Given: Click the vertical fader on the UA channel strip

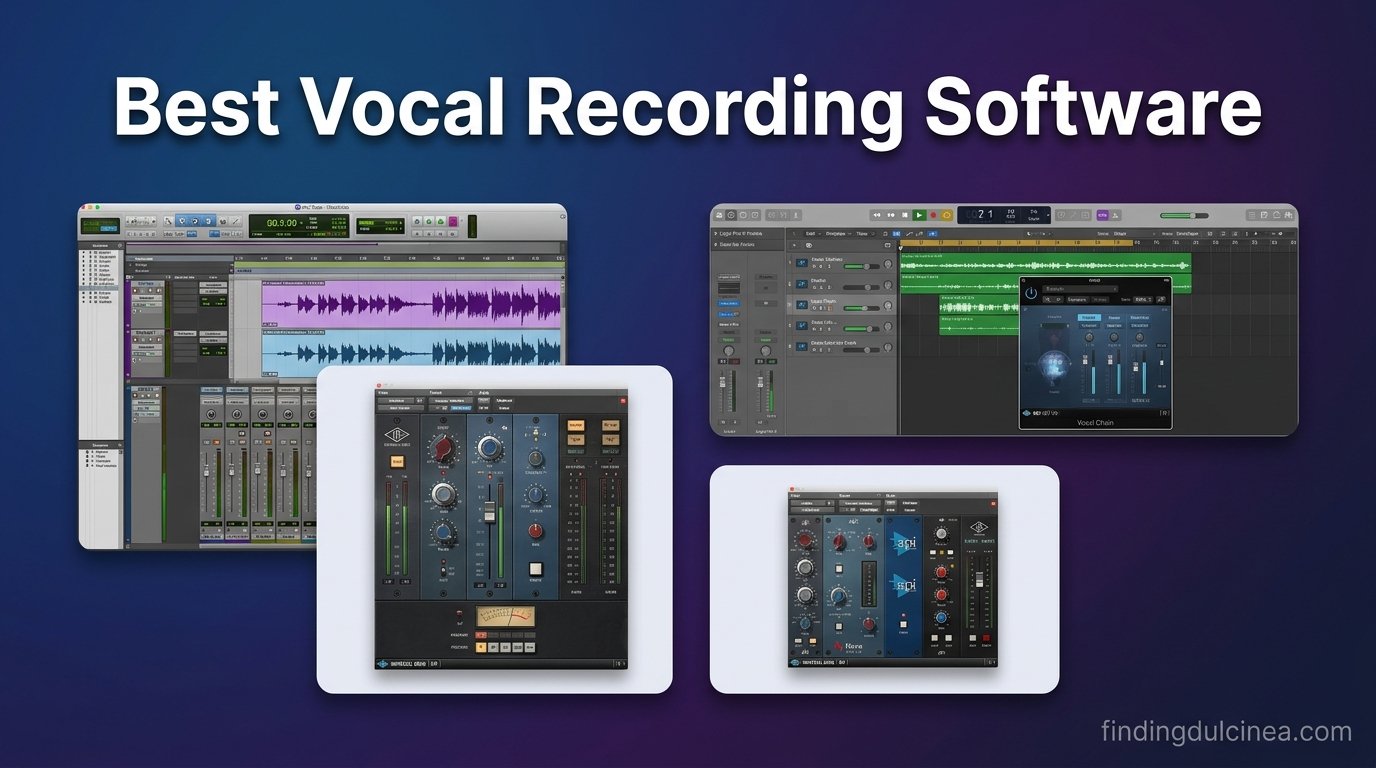Looking at the screenshot, I should (x=490, y=512).
